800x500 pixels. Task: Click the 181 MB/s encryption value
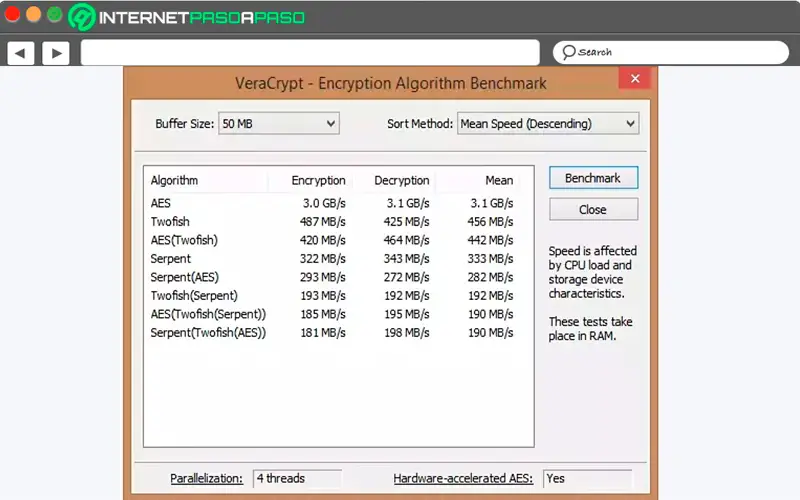point(322,333)
